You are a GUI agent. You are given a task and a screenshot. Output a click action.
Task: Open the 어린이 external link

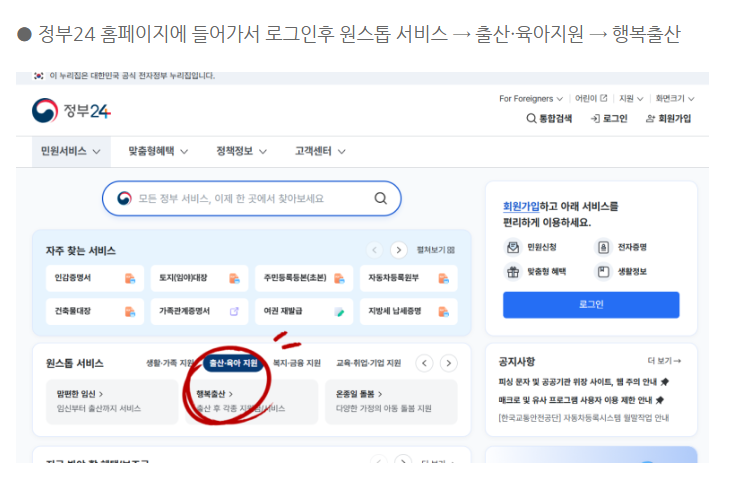pos(591,98)
